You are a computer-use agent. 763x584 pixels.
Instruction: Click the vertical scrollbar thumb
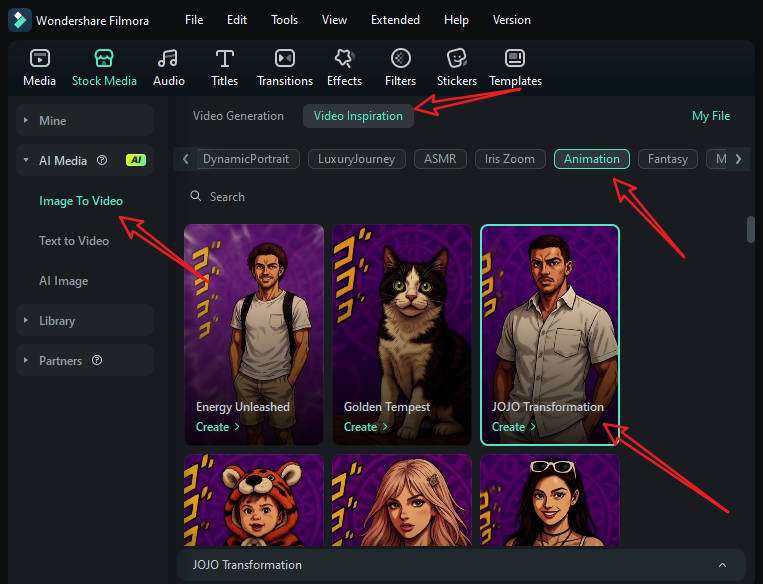[x=750, y=230]
